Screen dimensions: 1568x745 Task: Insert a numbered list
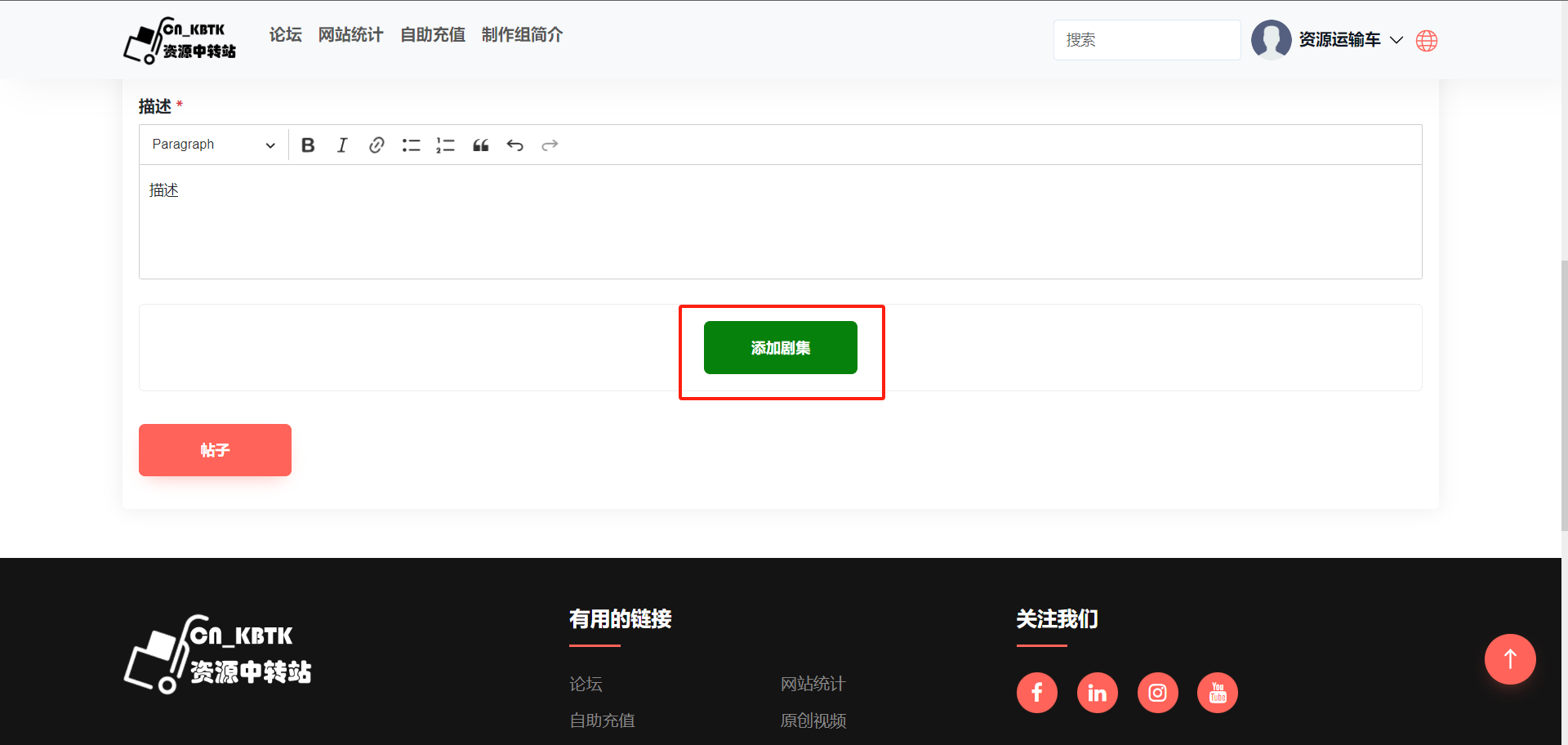tap(445, 145)
